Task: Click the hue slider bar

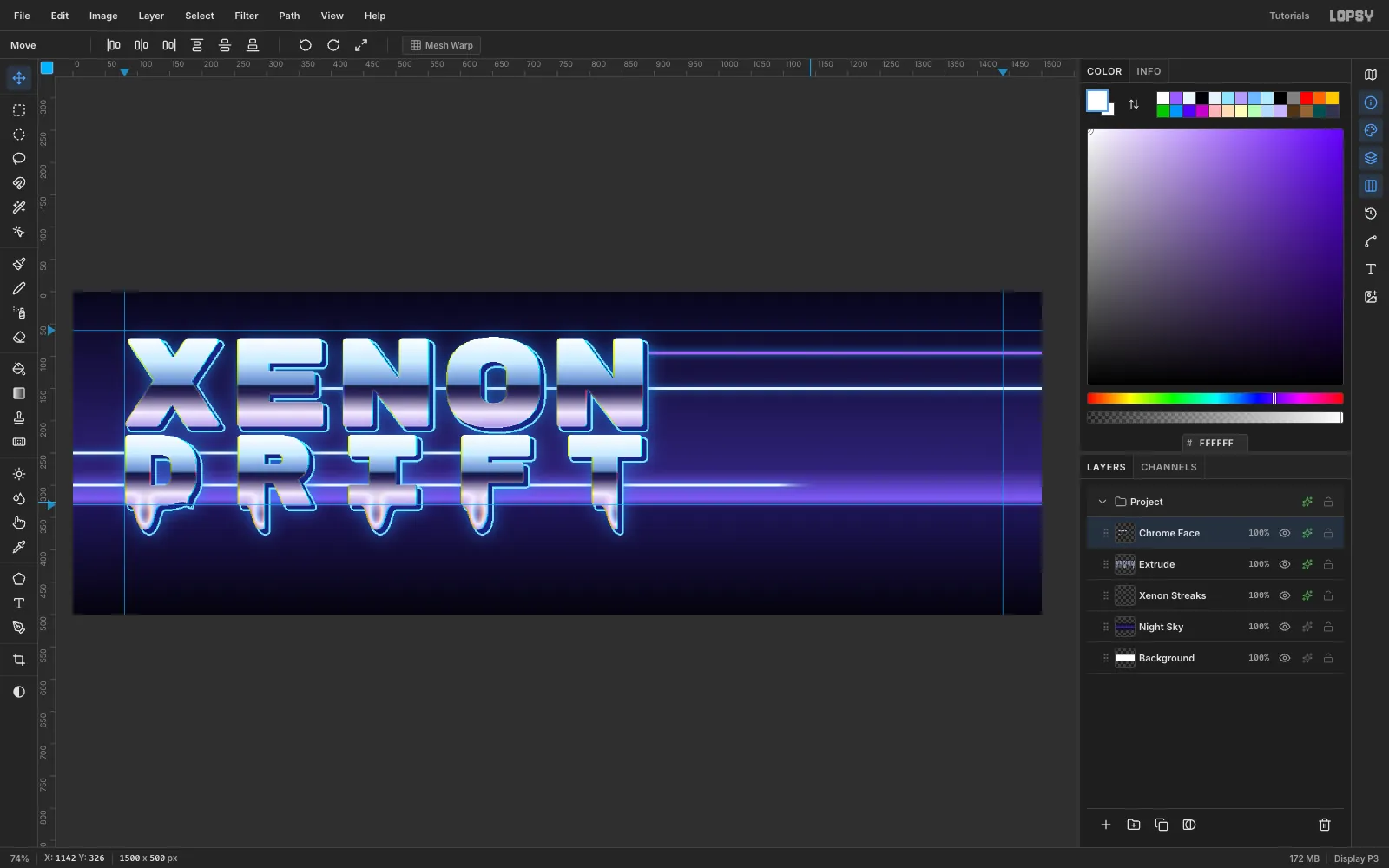Action: coord(1215,398)
